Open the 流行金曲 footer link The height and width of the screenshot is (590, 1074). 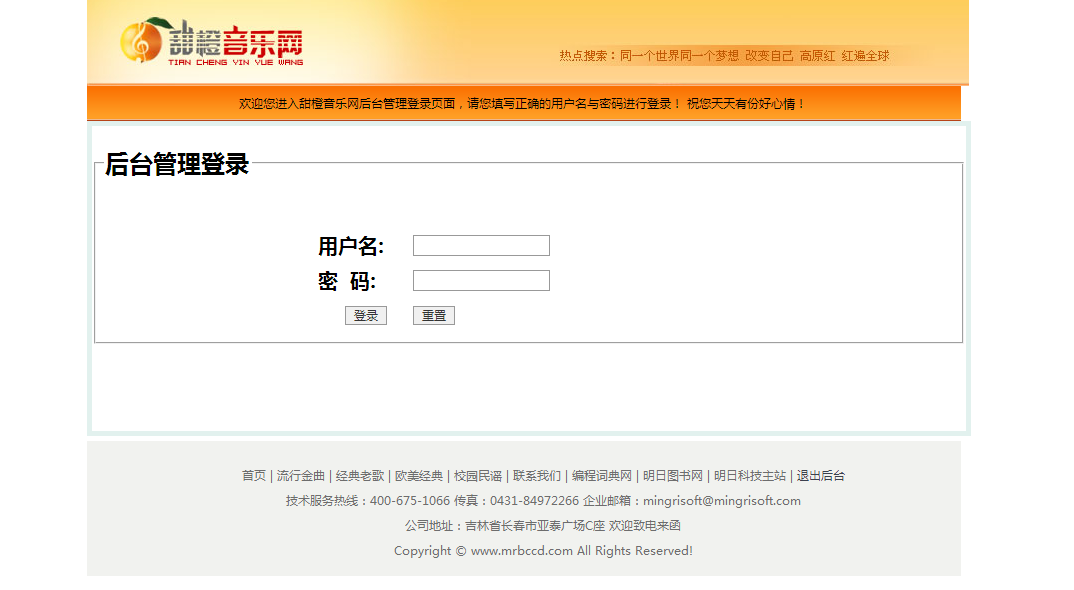click(301, 476)
